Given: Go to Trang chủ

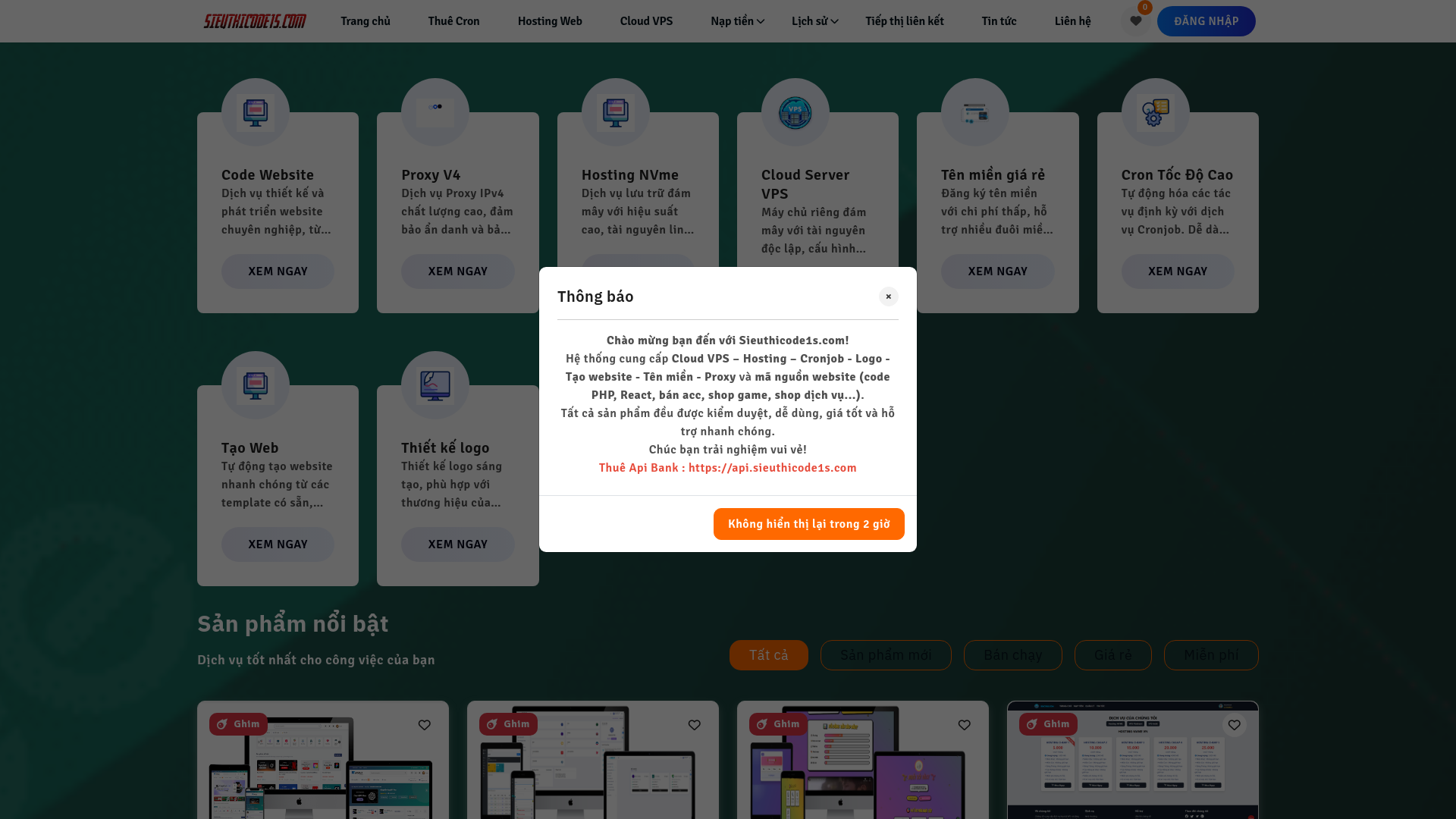Looking at the screenshot, I should coord(366,21).
